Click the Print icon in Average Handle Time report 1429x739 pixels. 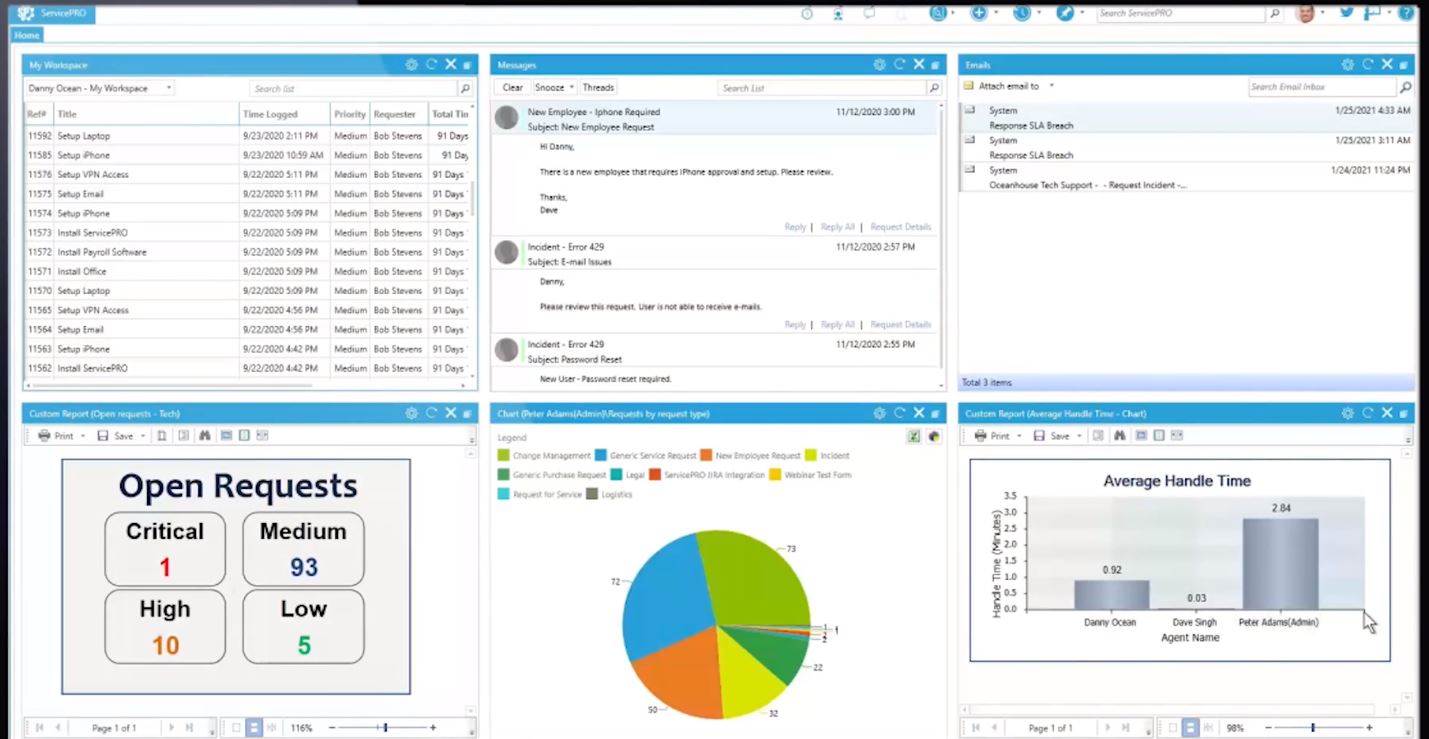pyautogui.click(x=981, y=435)
